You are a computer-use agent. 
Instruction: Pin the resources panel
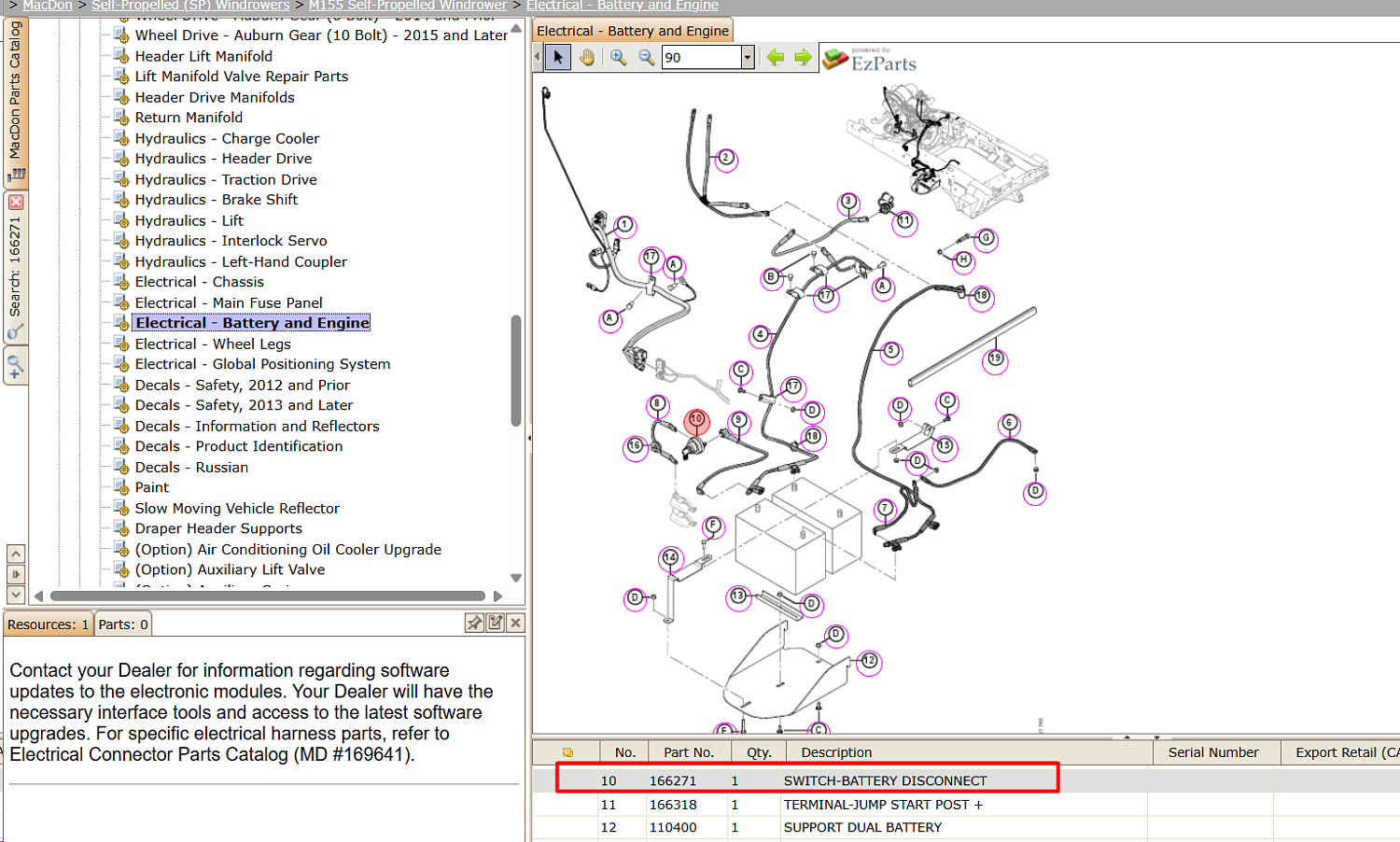(x=474, y=623)
